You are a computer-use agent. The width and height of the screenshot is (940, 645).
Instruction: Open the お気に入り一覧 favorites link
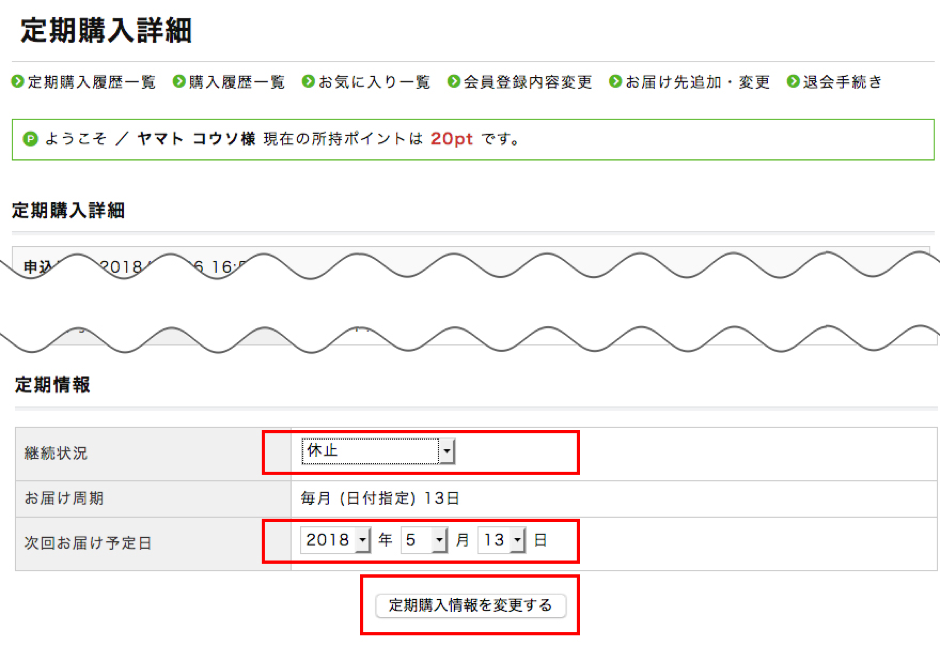click(x=365, y=83)
